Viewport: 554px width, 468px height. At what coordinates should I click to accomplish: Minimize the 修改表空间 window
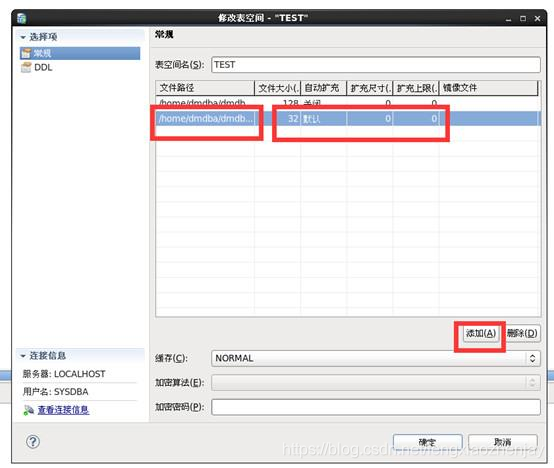coord(508,19)
